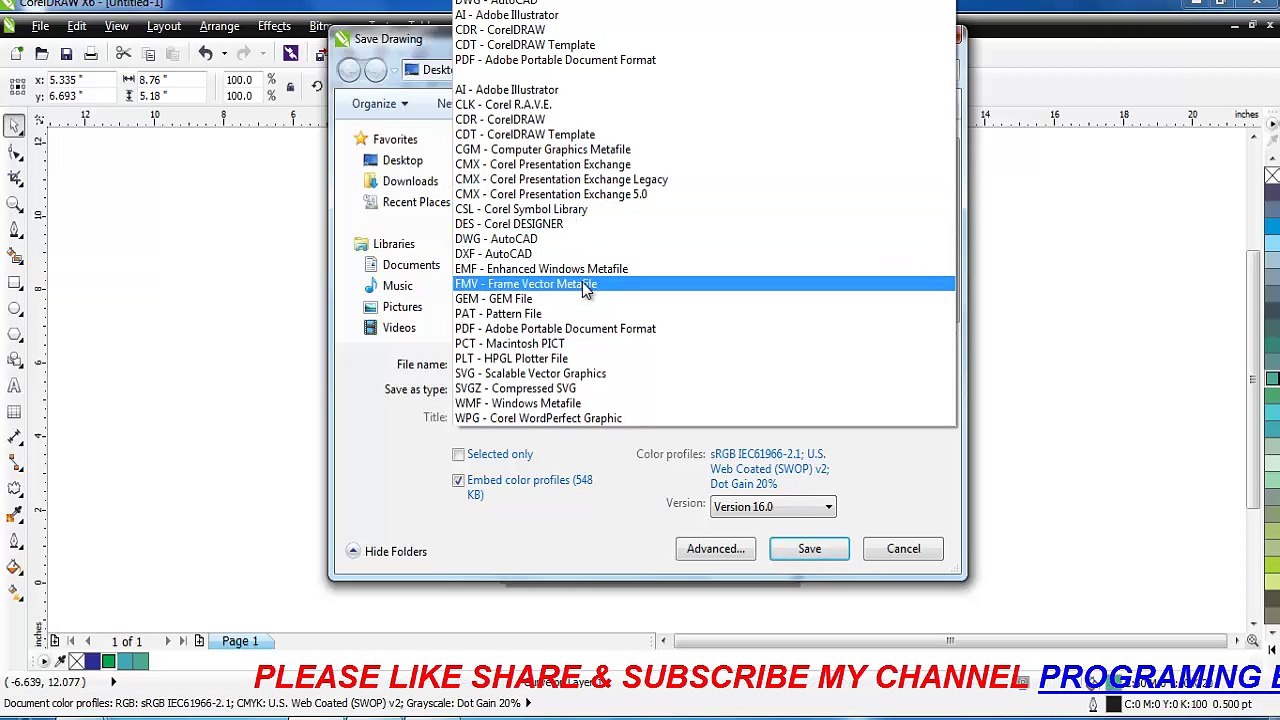Open the File menu
The height and width of the screenshot is (720, 1280).
[x=40, y=26]
